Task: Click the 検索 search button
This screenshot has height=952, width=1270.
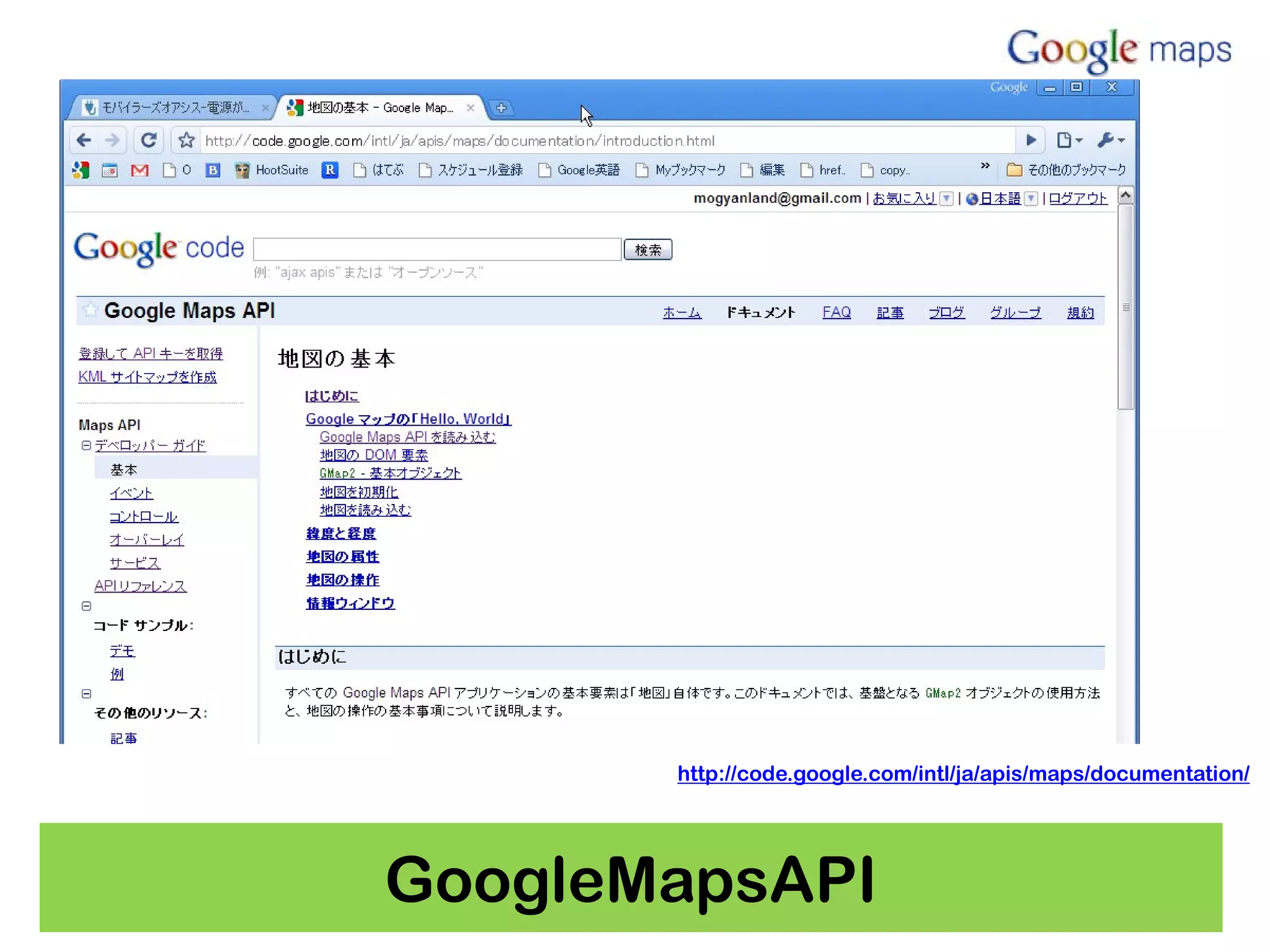Action: (648, 250)
